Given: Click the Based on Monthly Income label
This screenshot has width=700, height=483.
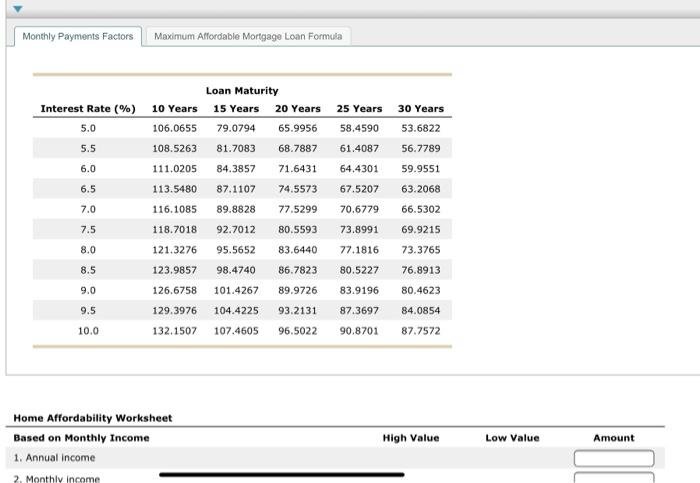Looking at the screenshot, I should click(x=82, y=438).
